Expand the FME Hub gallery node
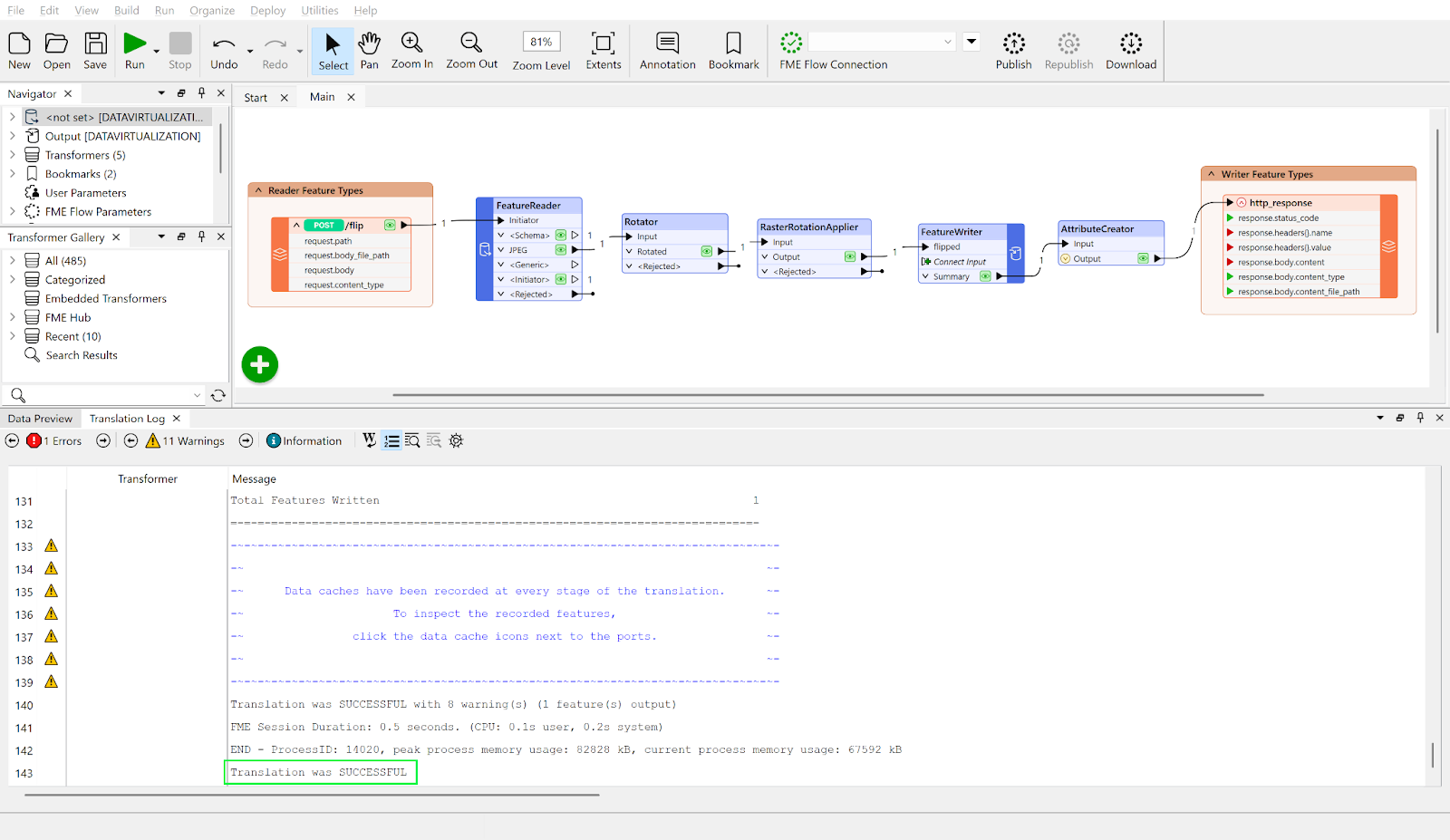 [13, 317]
